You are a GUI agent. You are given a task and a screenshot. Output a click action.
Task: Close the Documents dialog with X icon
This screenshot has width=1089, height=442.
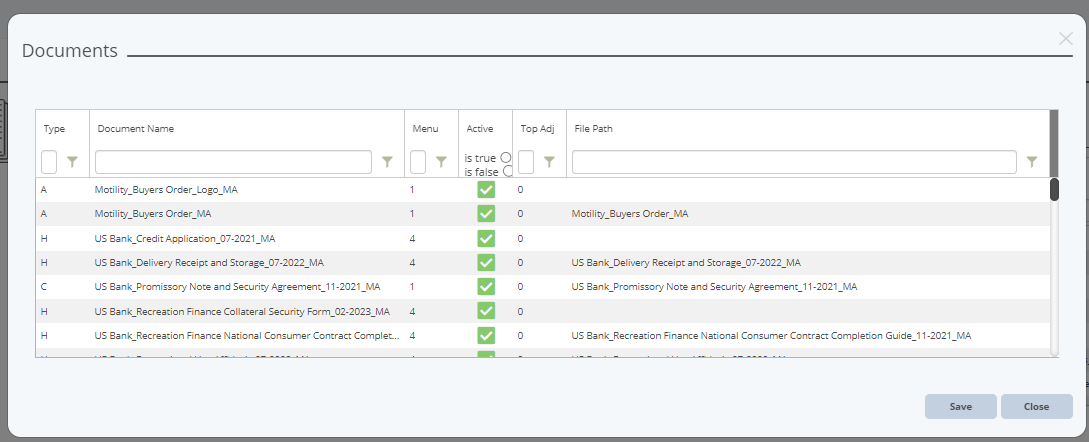pos(1065,39)
